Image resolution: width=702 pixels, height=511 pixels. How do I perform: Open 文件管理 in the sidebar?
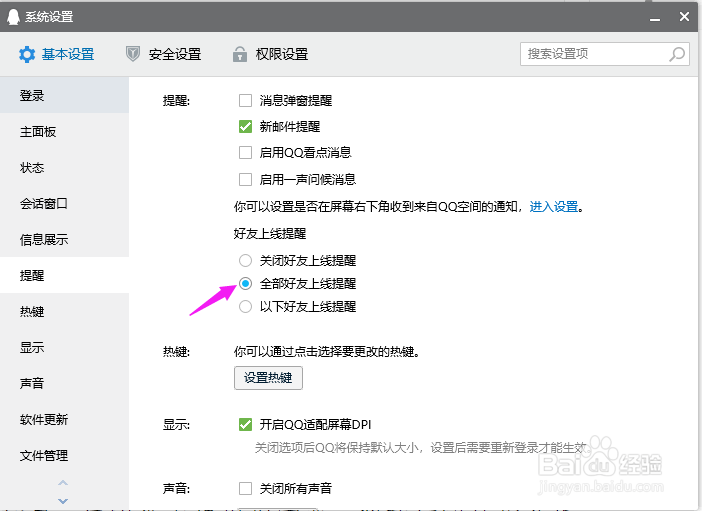[64, 455]
